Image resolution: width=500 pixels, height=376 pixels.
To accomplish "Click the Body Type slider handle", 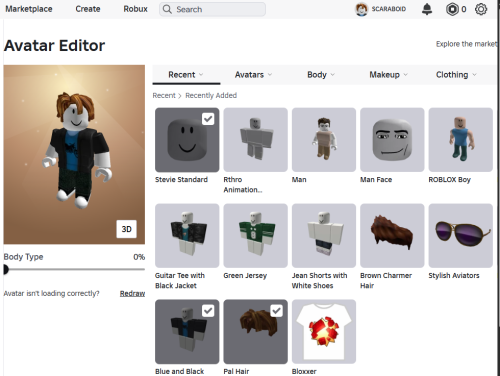I will pos(6,269).
